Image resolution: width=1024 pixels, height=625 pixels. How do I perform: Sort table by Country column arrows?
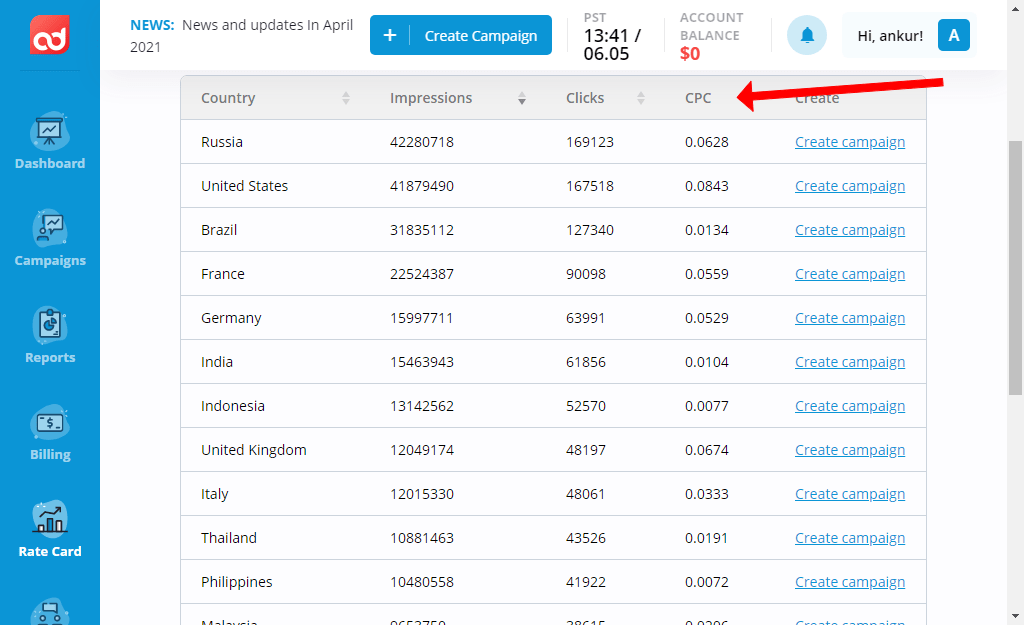coord(346,98)
